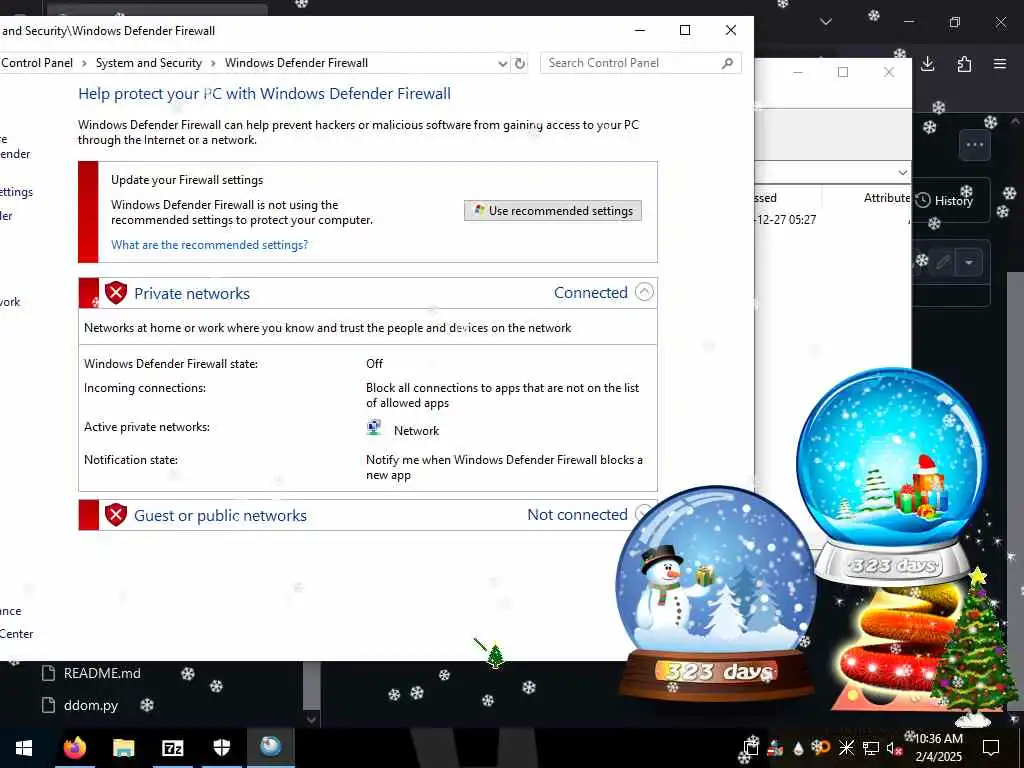Screen dimensions: 1024x768
Task: Click the white star-burst tray icon
Action: click(x=846, y=748)
